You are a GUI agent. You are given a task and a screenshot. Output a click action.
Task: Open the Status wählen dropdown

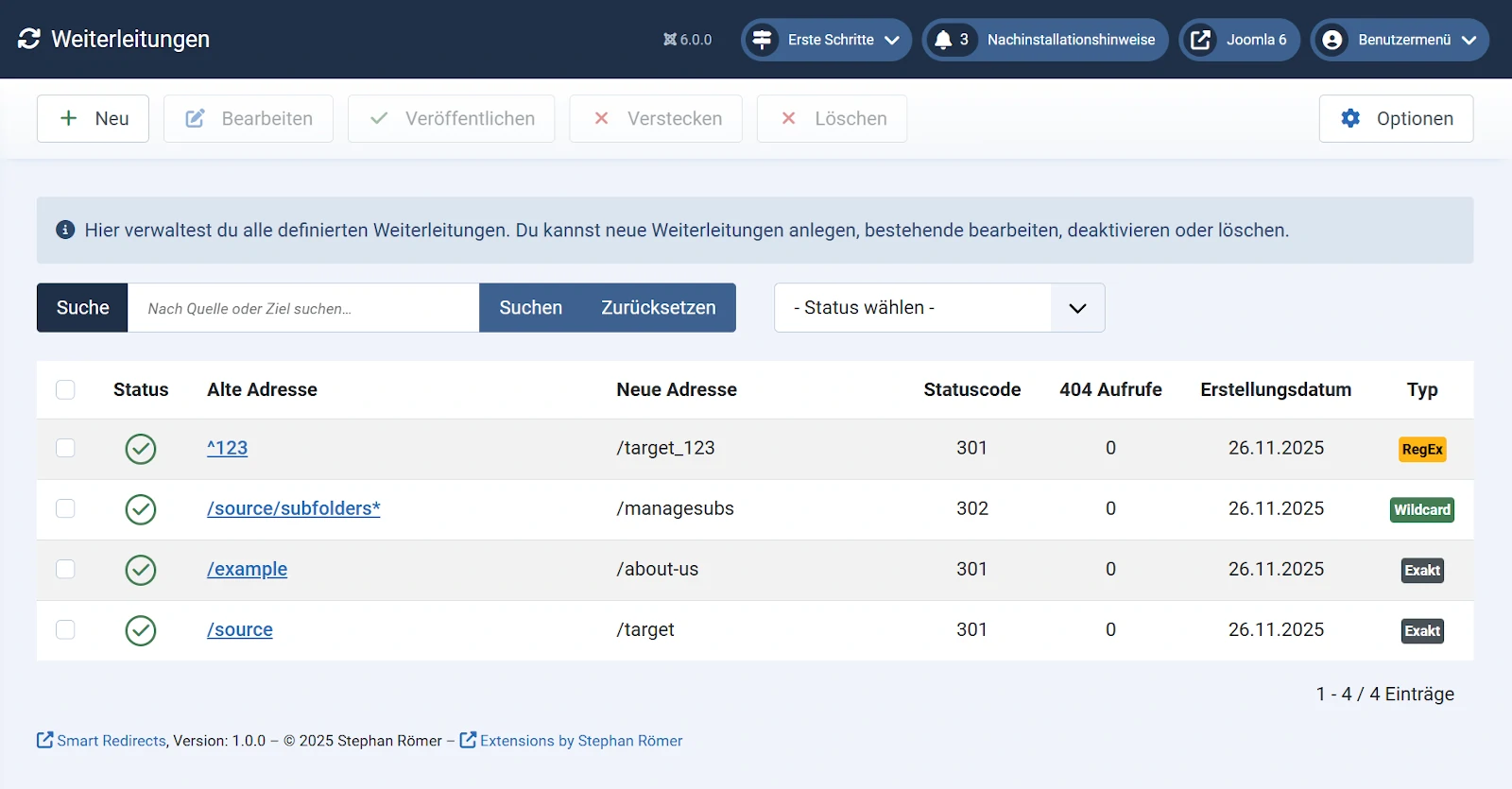pos(938,308)
